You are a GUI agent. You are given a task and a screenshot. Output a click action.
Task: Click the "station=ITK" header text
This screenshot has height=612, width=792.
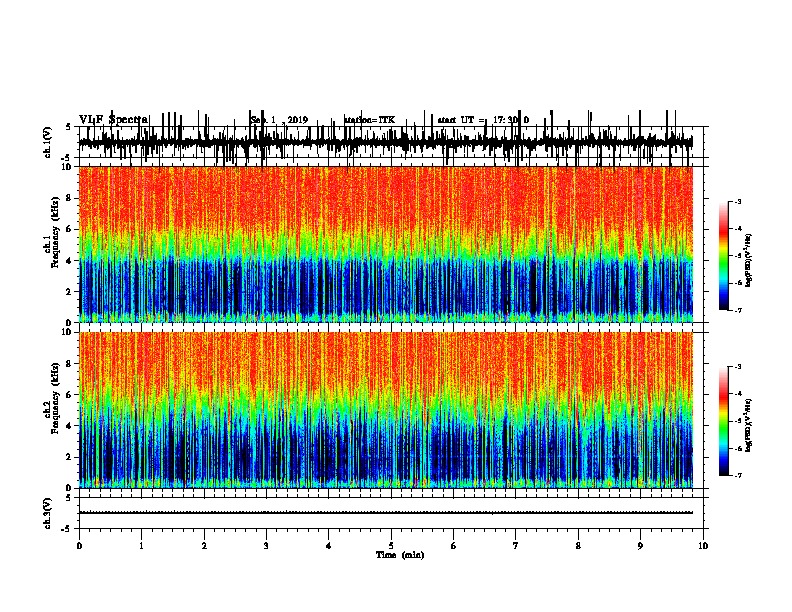click(x=370, y=120)
